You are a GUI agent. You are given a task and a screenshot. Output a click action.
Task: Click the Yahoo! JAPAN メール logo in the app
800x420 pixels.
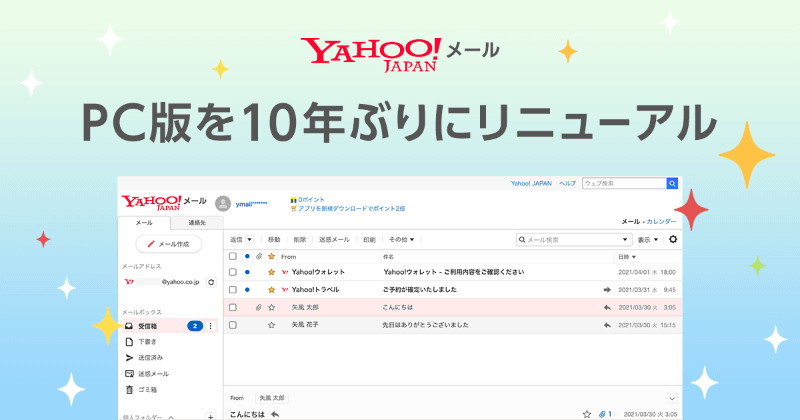[164, 202]
